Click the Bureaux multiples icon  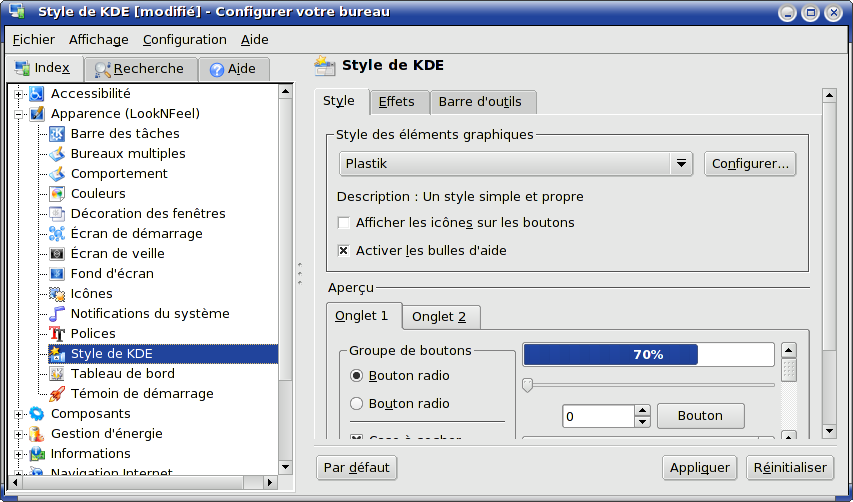(57, 154)
